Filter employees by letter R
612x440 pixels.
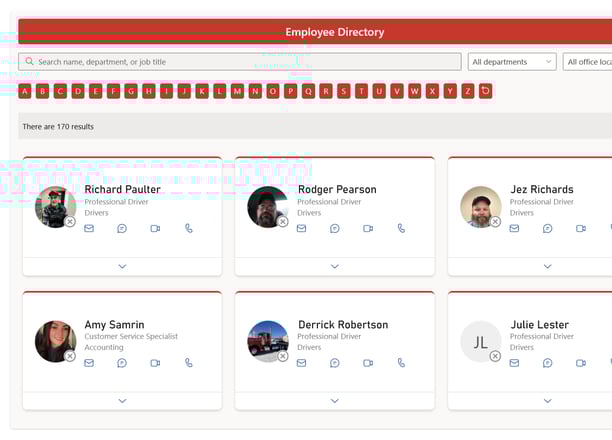[326, 91]
